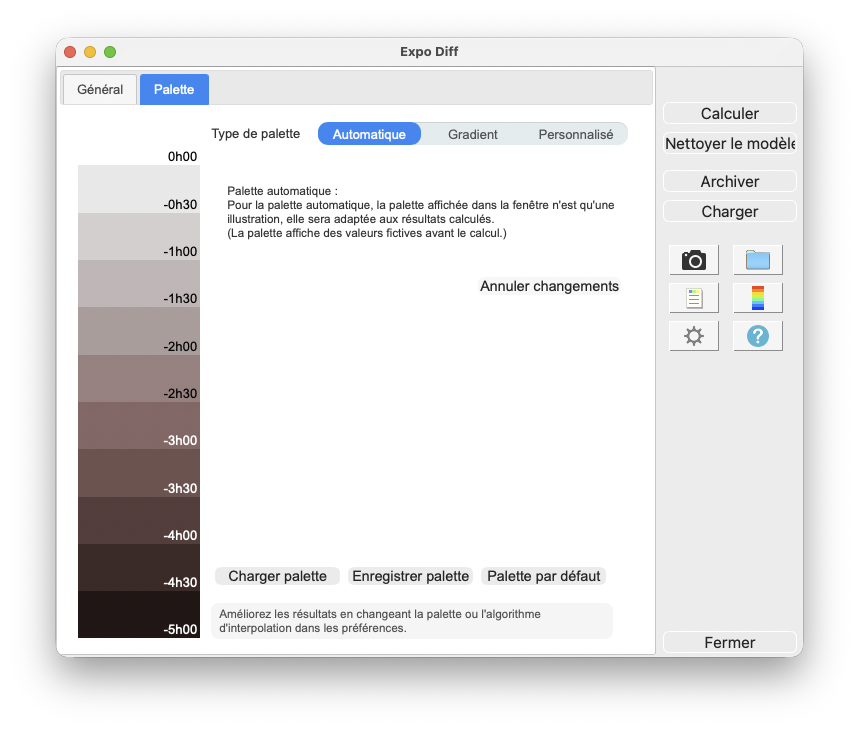Click Nettoyer le modèle button
Screen dimensions: 859x731
[730, 144]
